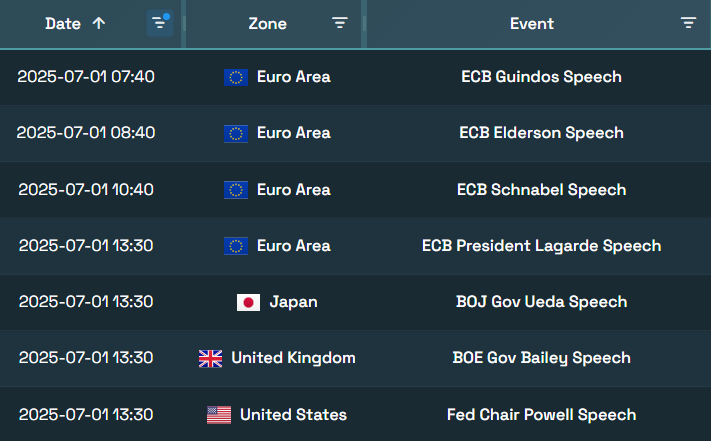The image size is (711, 441).
Task: Select the BOJ Gov Ueda Speech row
Action: [356, 302]
